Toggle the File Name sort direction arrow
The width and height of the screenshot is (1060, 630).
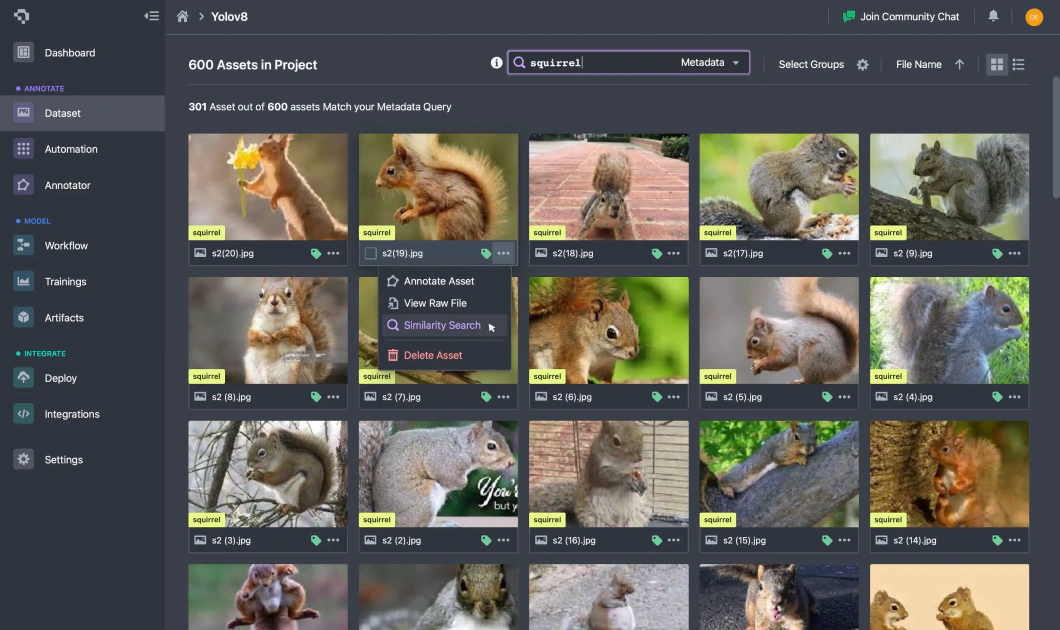pos(958,63)
